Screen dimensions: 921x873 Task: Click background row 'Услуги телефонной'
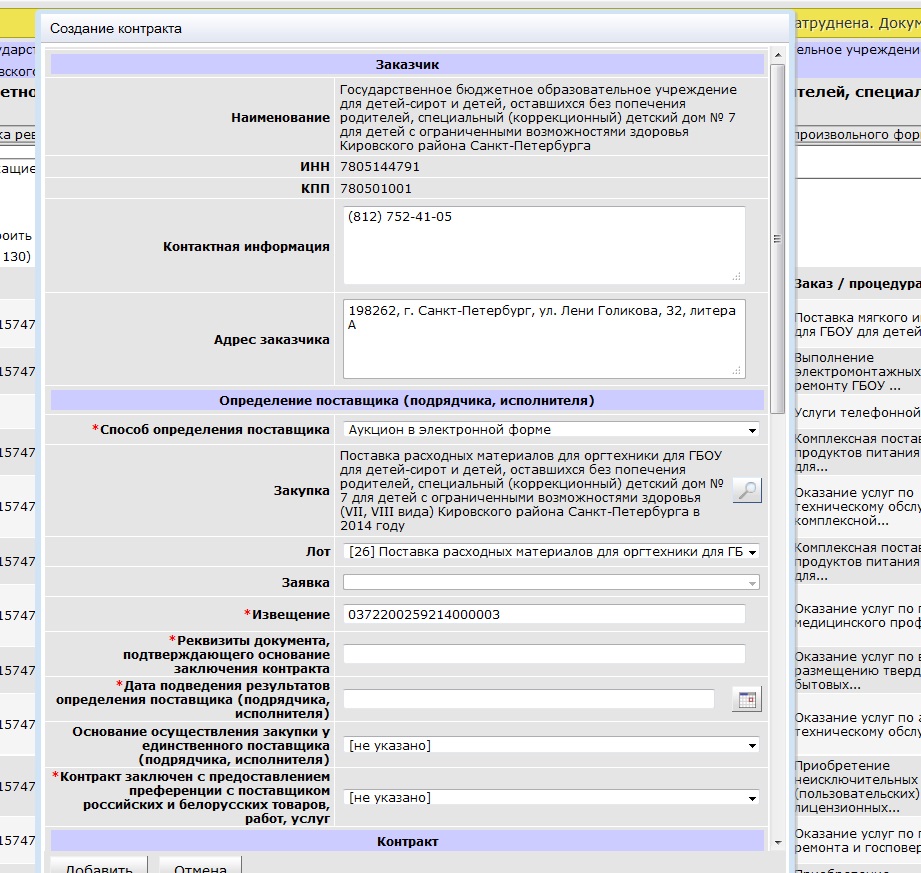pyautogui.click(x=856, y=413)
